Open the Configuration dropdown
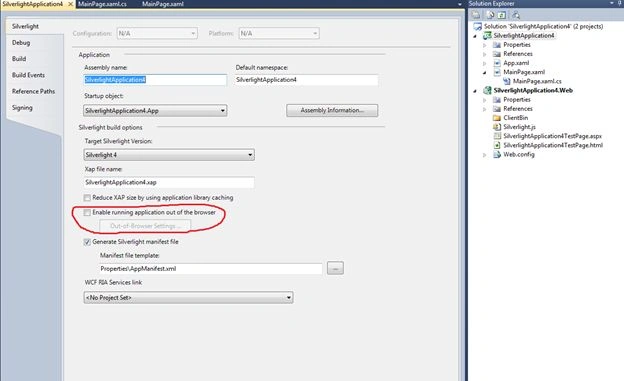Viewport: 624px width, 381px height. (x=193, y=33)
